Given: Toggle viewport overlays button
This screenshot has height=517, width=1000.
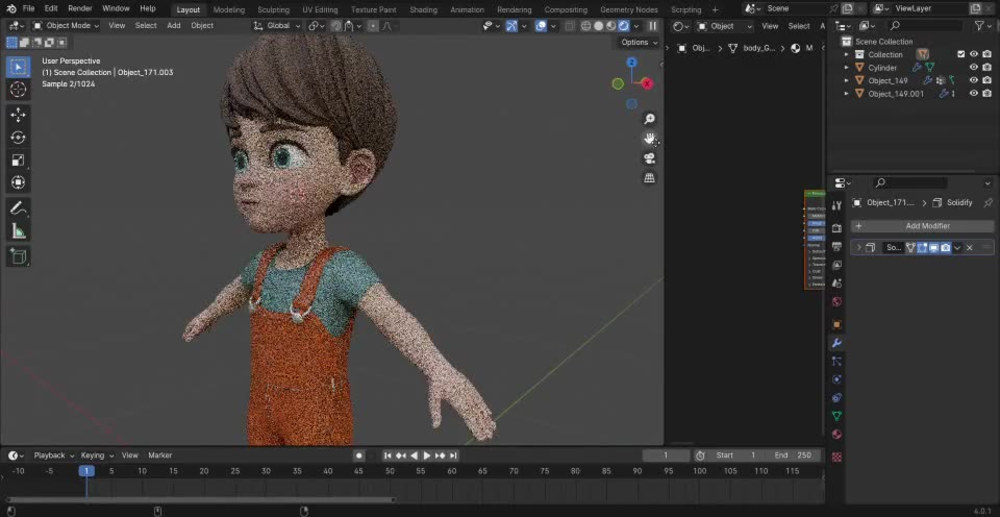Looking at the screenshot, I should (x=541, y=26).
